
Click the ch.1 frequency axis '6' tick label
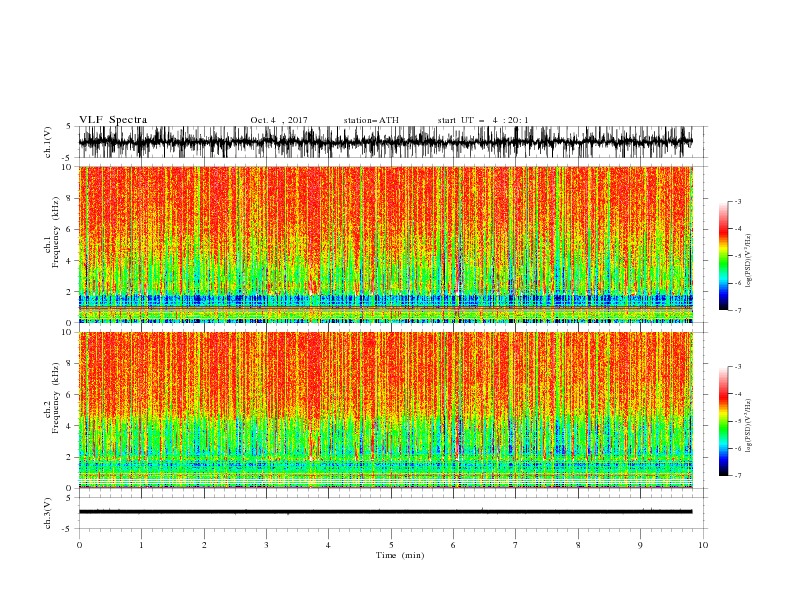[69, 230]
